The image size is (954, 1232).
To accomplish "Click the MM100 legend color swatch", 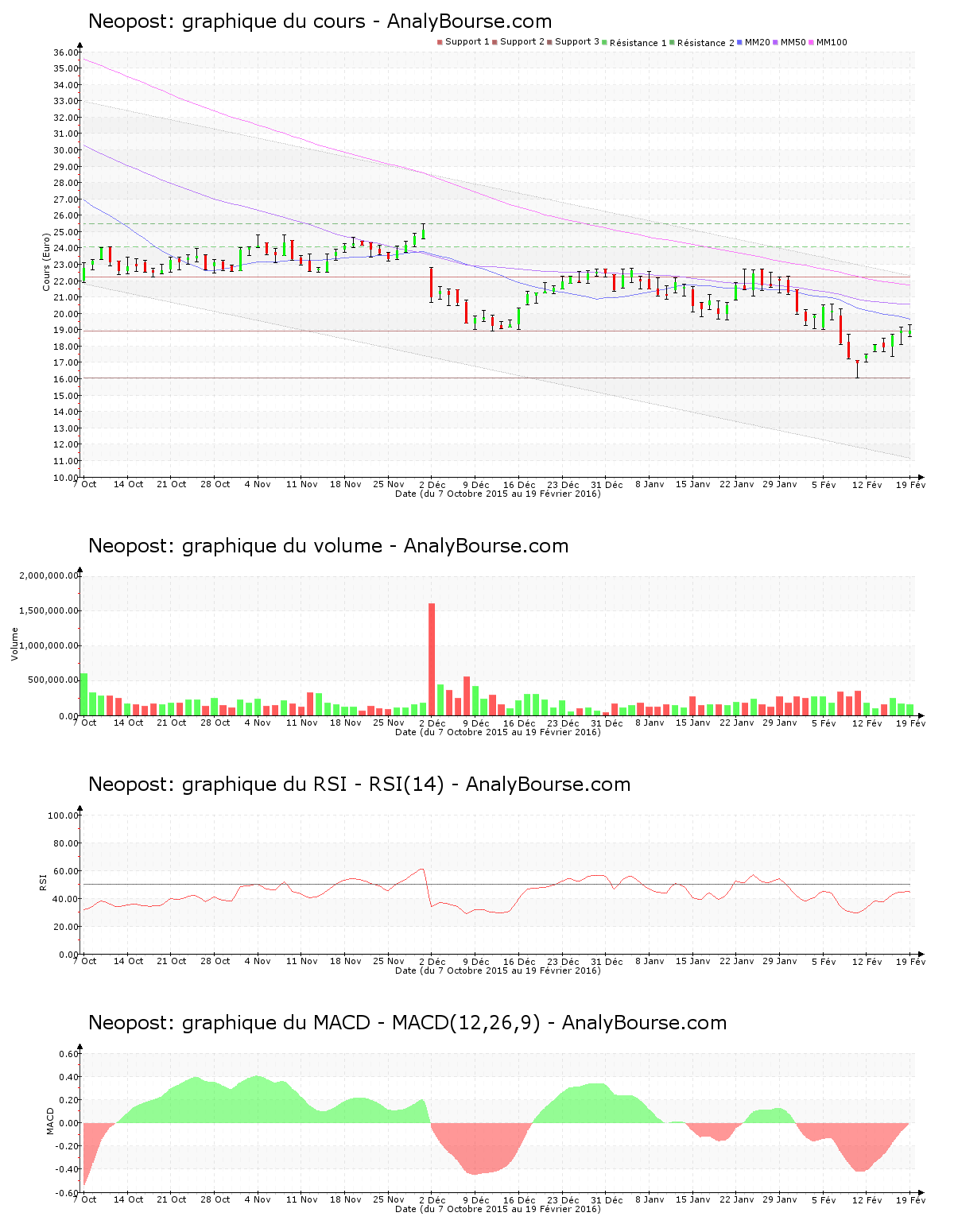I will pos(812,42).
